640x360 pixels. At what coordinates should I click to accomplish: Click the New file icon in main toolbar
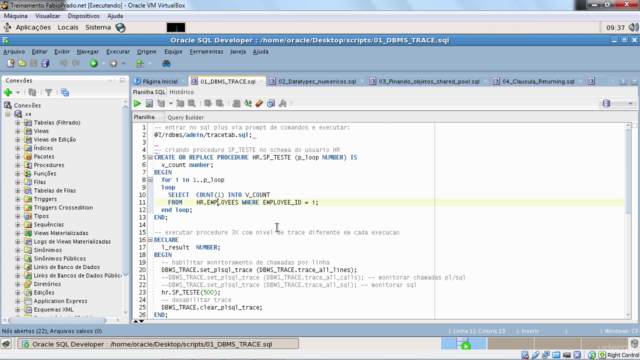(x=11, y=63)
